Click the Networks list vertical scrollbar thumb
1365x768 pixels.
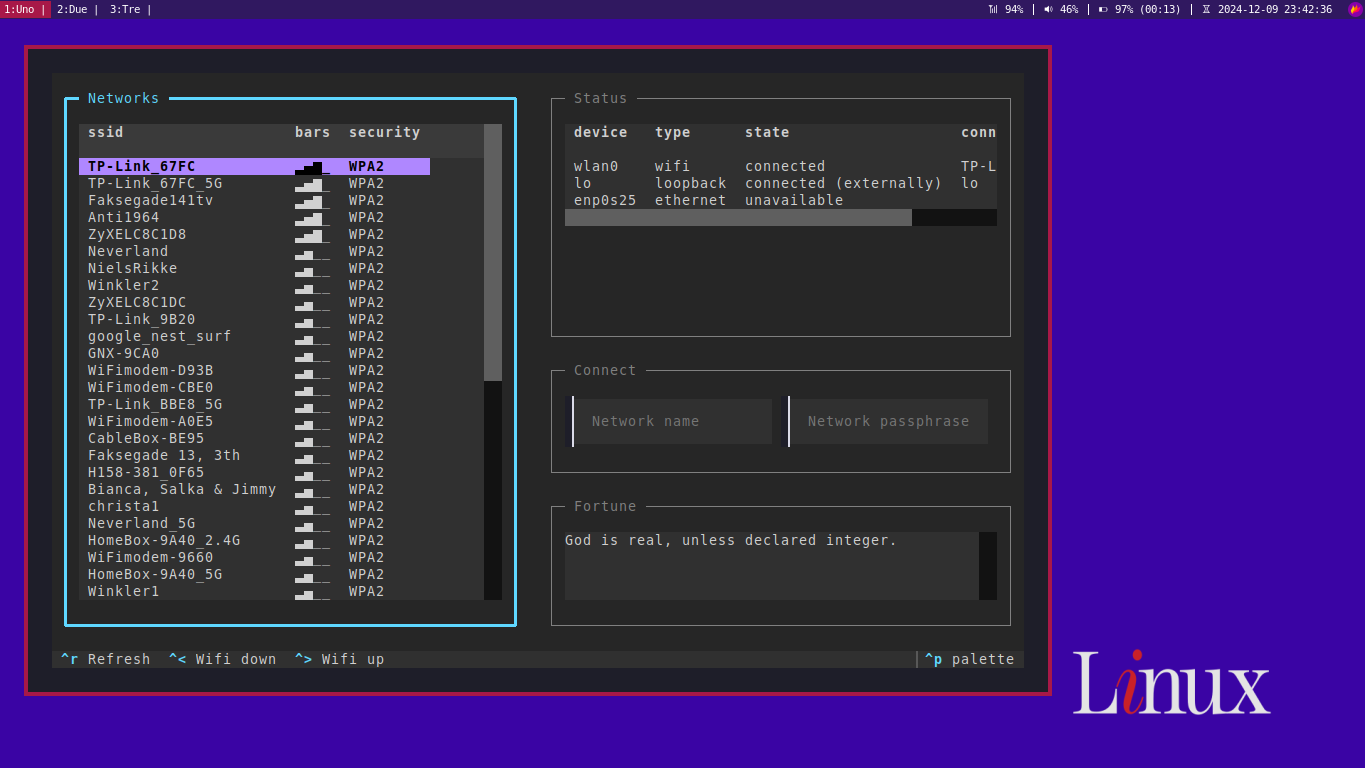tap(493, 252)
